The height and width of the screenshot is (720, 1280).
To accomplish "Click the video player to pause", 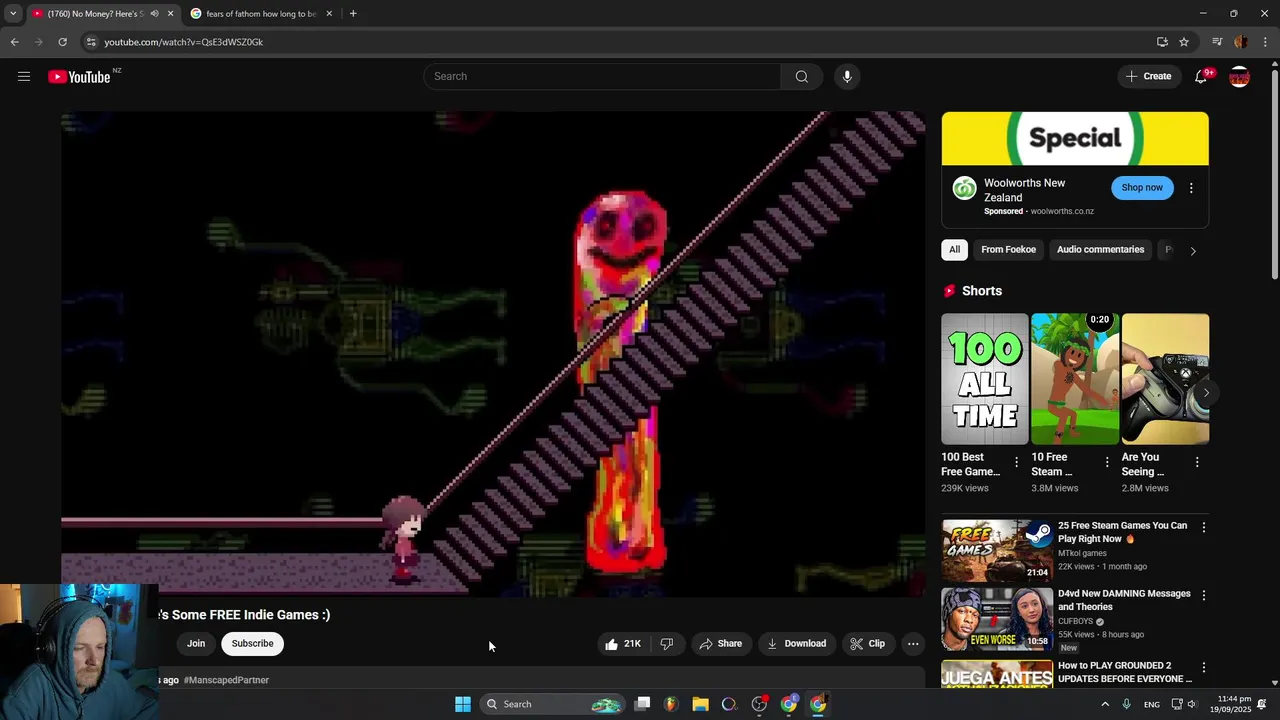I will point(493,354).
